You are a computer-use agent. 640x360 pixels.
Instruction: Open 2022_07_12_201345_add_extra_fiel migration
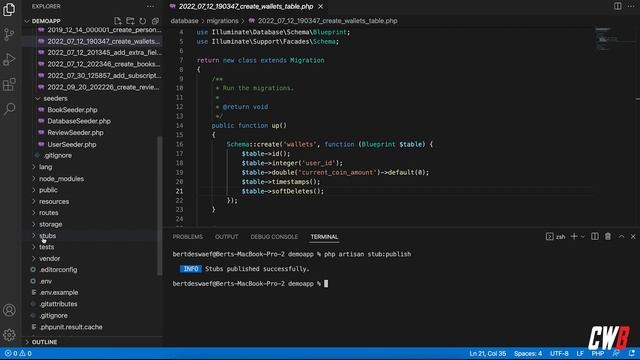pyautogui.click(x=104, y=53)
